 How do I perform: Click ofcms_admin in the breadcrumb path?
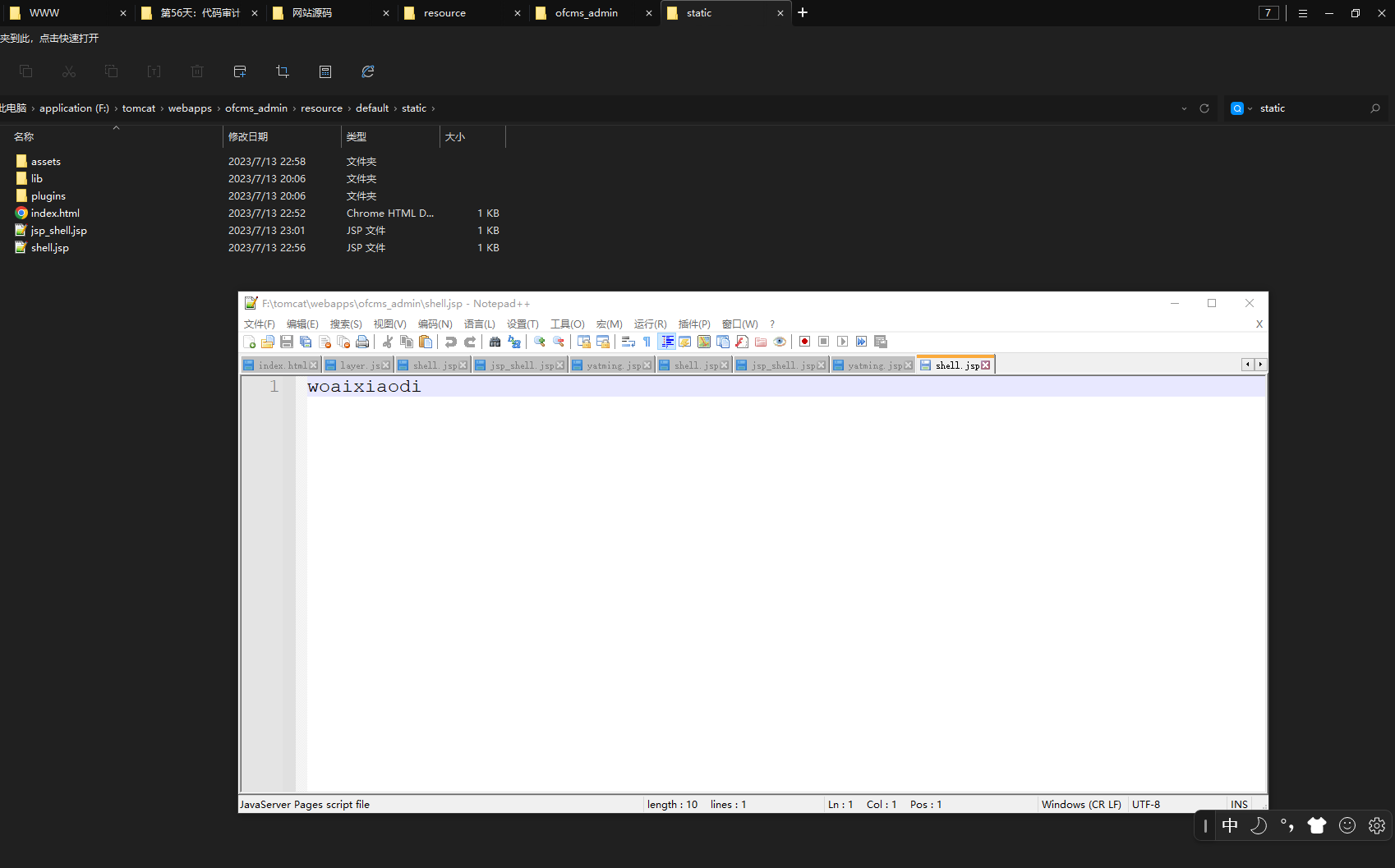pyautogui.click(x=256, y=108)
